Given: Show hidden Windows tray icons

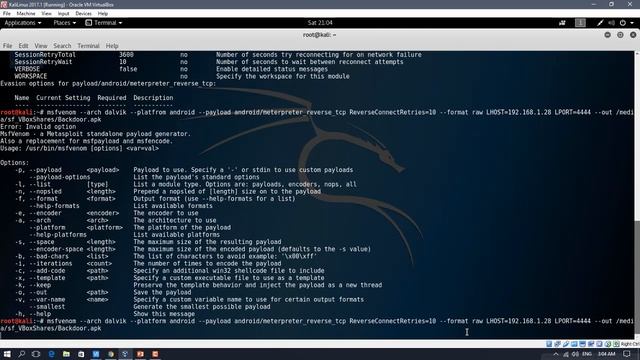Looking at the screenshot, I should (556, 354).
